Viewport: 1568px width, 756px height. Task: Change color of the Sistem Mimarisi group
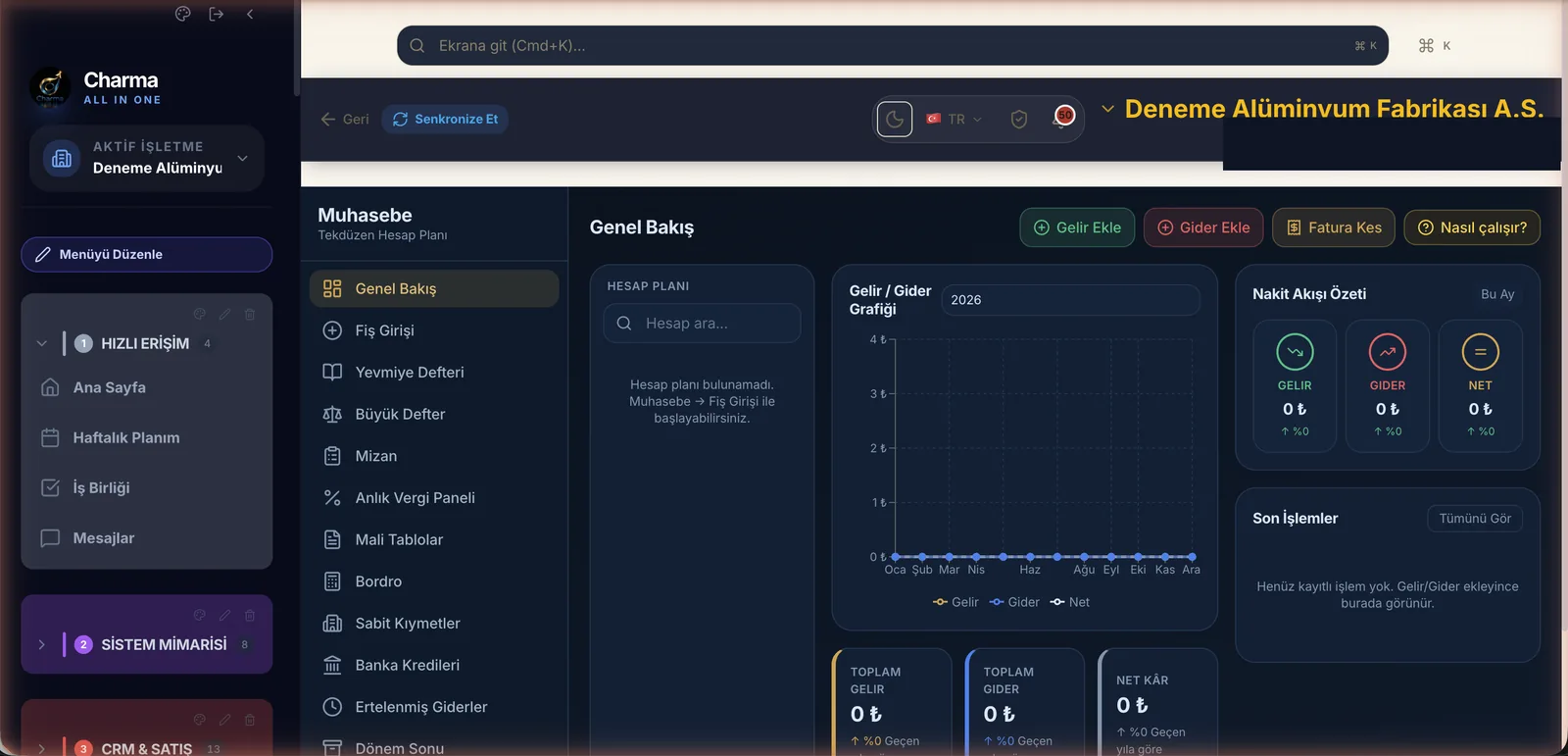coord(199,615)
